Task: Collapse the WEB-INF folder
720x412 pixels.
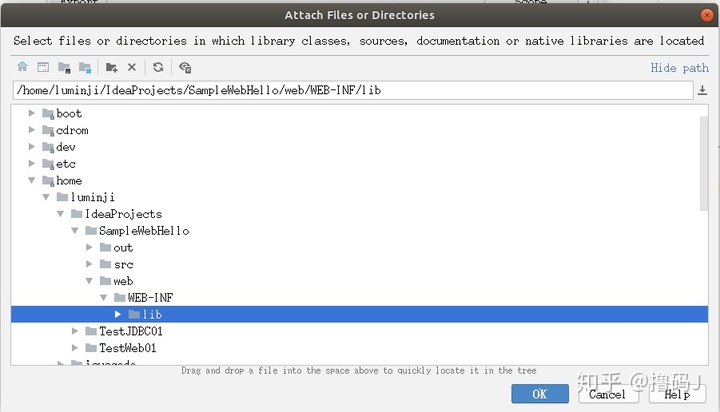Action: 103,298
